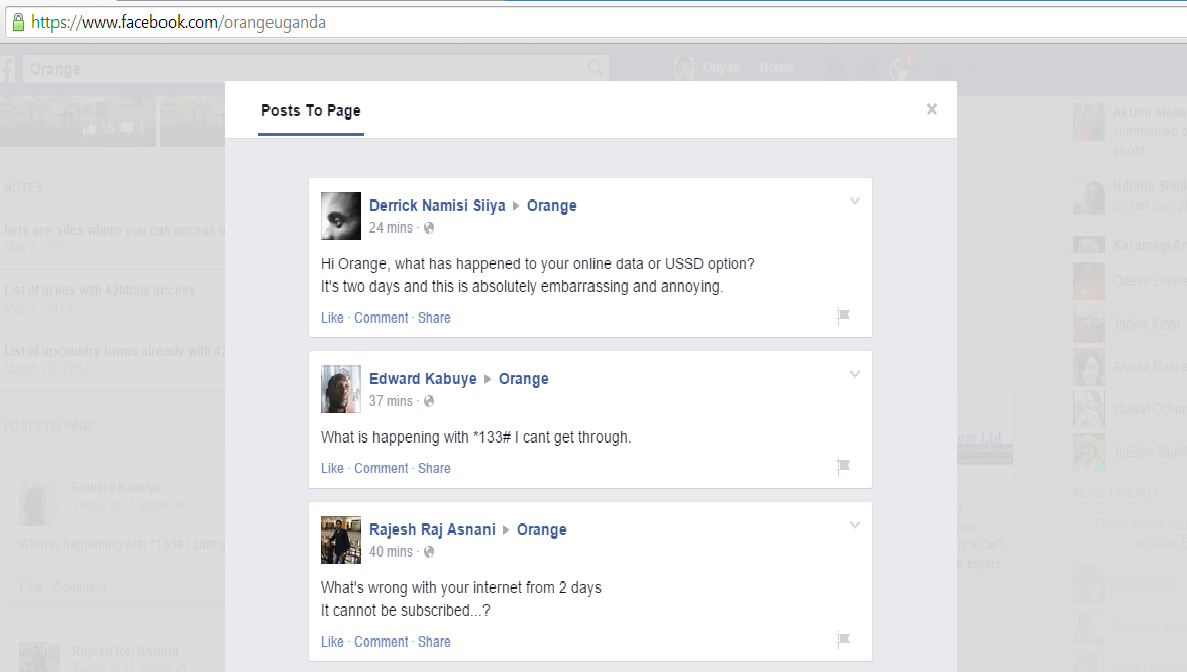Expand options chevron on Edward's post
Image resolution: width=1187 pixels, height=672 pixels.
tap(855, 374)
